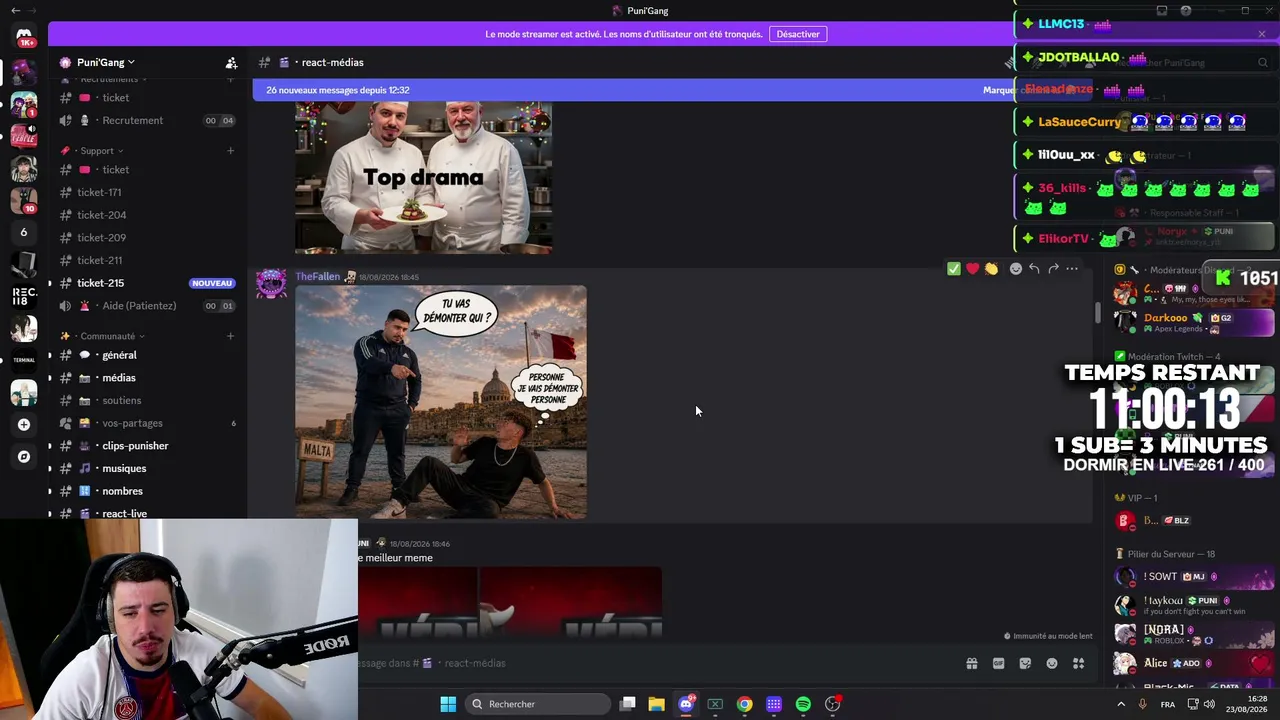View the Top drama chef image
1280x720 pixels.
point(423,177)
